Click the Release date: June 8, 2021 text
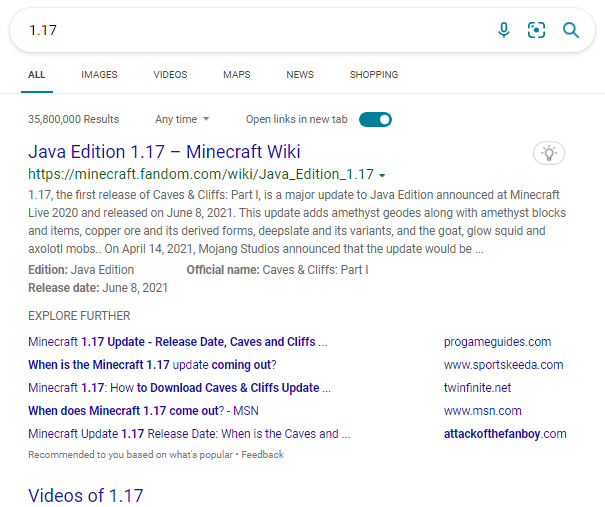605x507 pixels. [x=98, y=288]
